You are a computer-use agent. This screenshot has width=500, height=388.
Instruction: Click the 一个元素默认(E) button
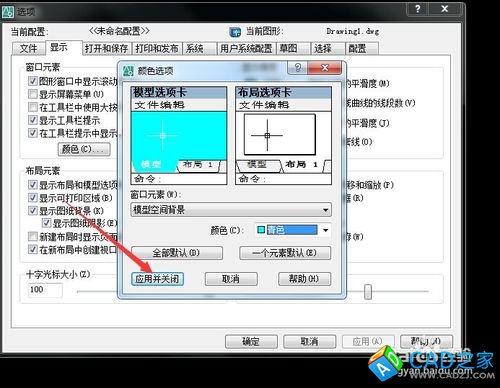(285, 253)
